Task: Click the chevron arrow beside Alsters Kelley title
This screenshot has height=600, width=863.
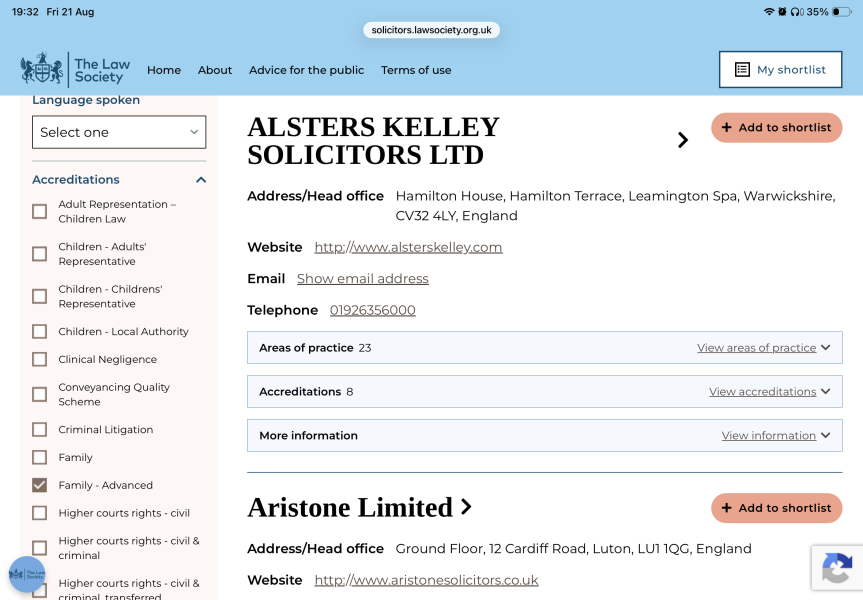Action: (x=683, y=140)
